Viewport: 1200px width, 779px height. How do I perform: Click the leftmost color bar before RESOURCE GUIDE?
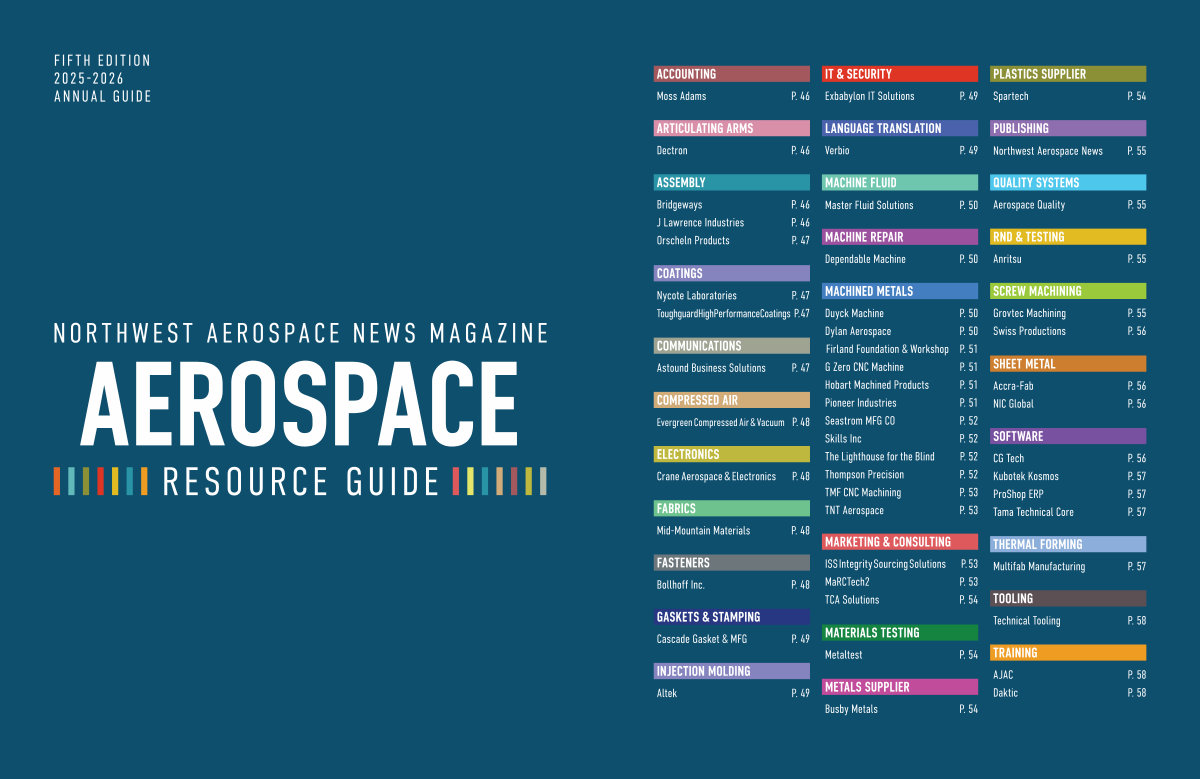tap(57, 481)
